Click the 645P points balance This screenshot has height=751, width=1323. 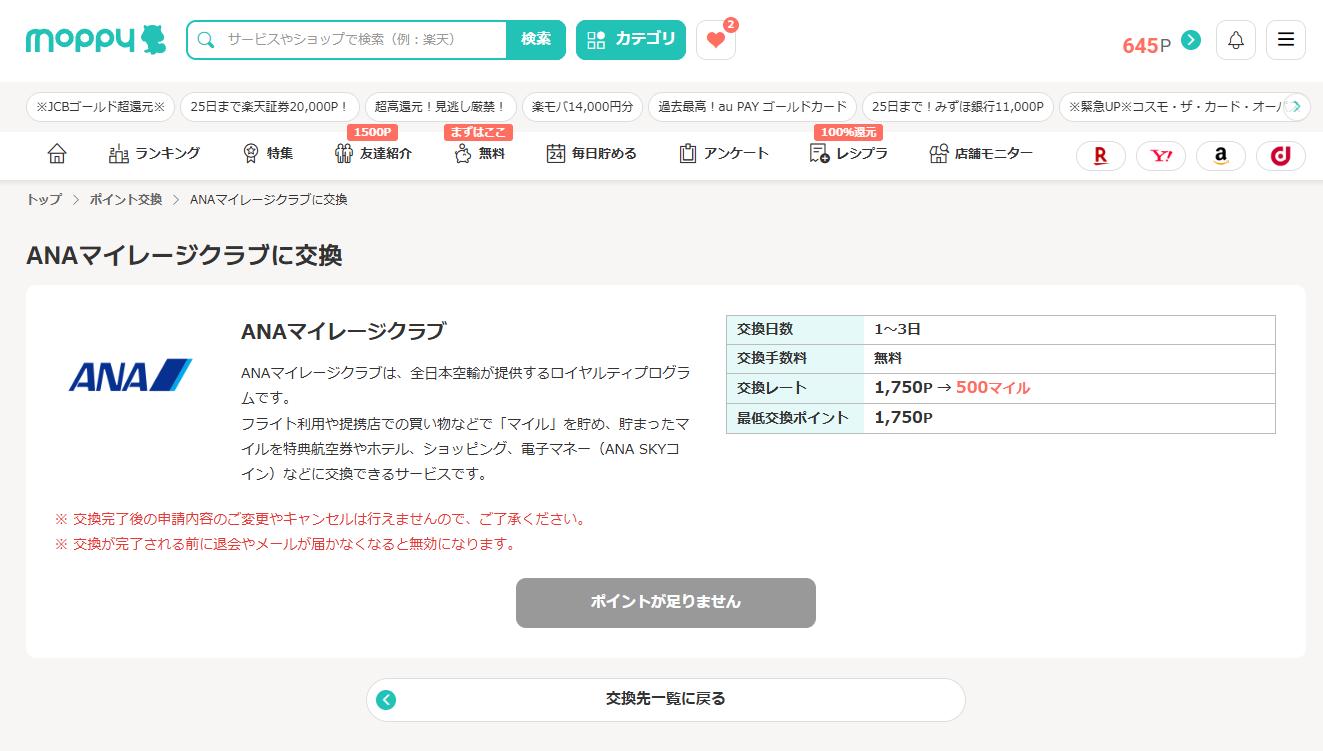coord(1146,45)
